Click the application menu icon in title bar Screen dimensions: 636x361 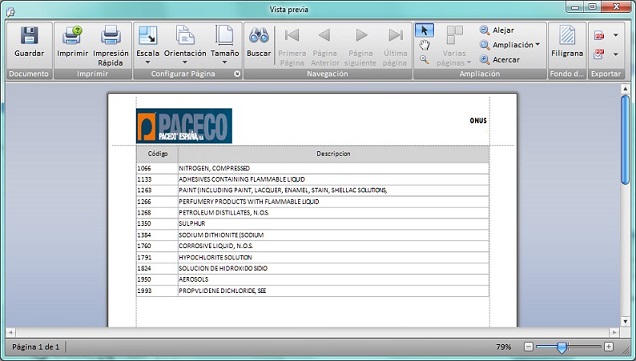pyautogui.click(x=11, y=12)
